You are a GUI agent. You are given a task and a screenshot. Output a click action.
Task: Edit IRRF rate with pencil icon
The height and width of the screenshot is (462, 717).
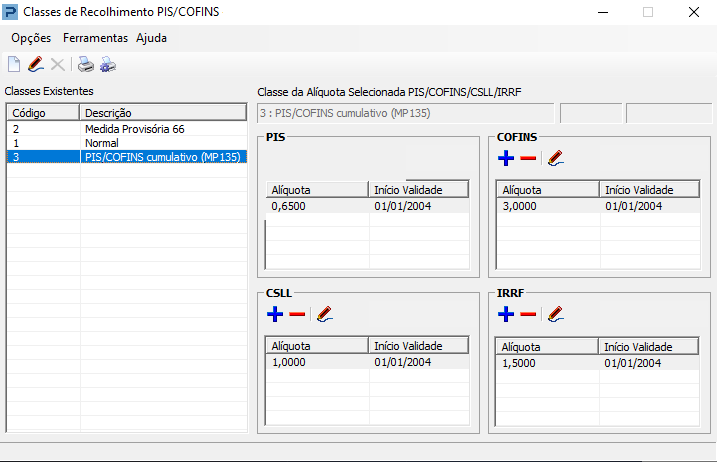pos(556,314)
